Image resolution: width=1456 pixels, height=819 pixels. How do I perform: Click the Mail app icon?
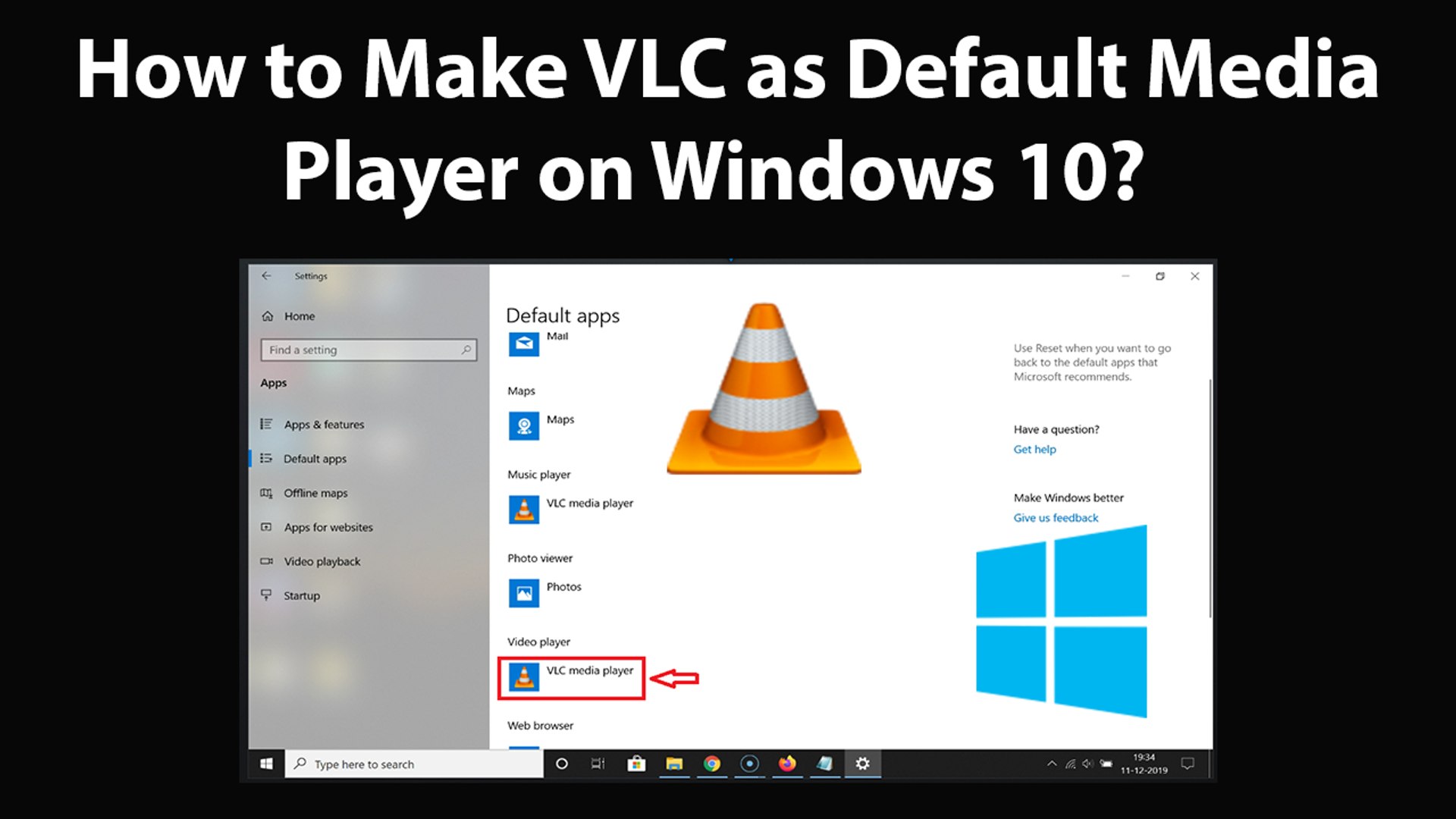point(524,343)
